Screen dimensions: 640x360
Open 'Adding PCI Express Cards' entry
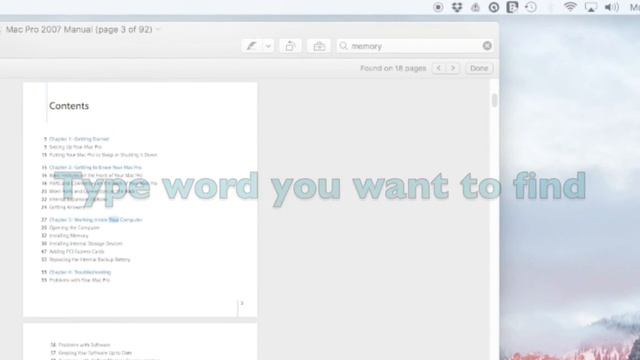click(x=77, y=251)
